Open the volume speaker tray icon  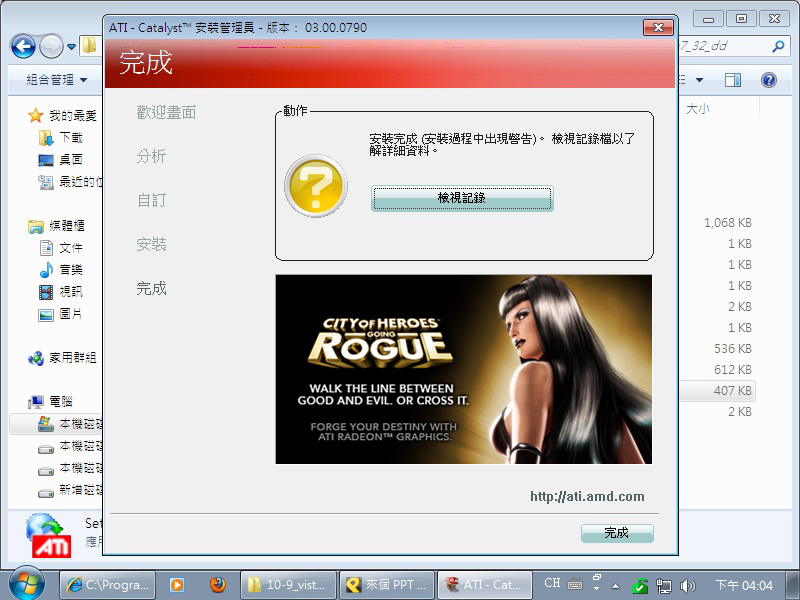coord(688,586)
